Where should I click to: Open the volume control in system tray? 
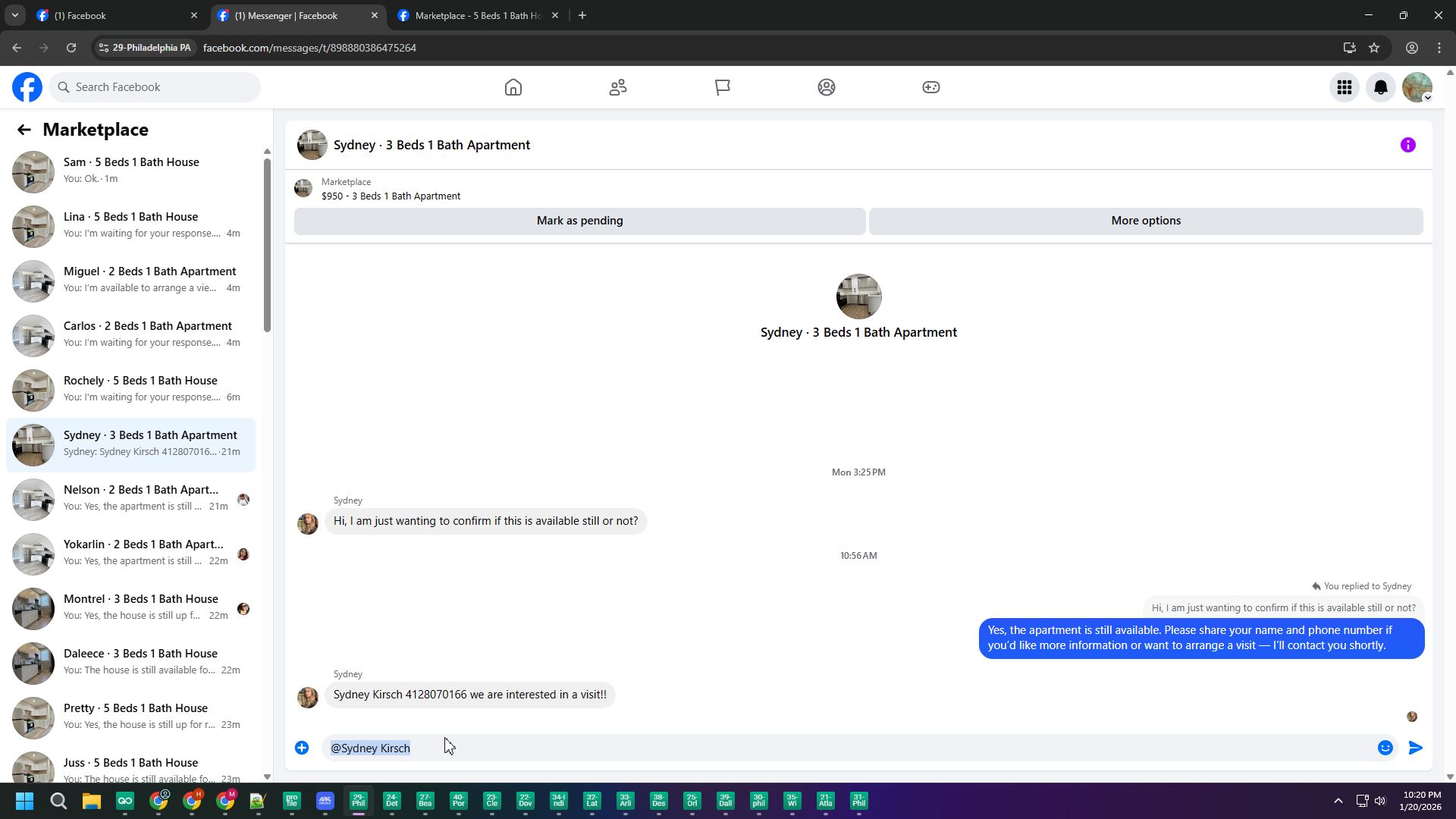(x=1380, y=801)
